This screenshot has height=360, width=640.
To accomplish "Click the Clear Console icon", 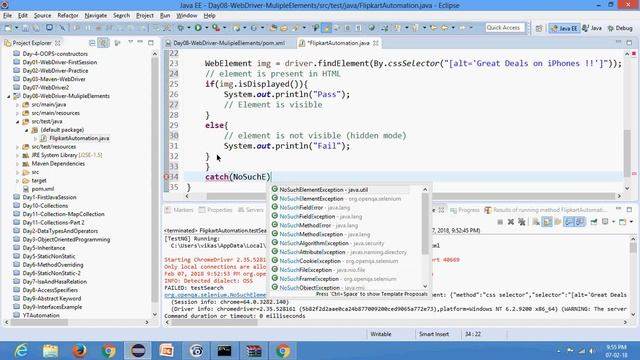I will [x=536, y=222].
